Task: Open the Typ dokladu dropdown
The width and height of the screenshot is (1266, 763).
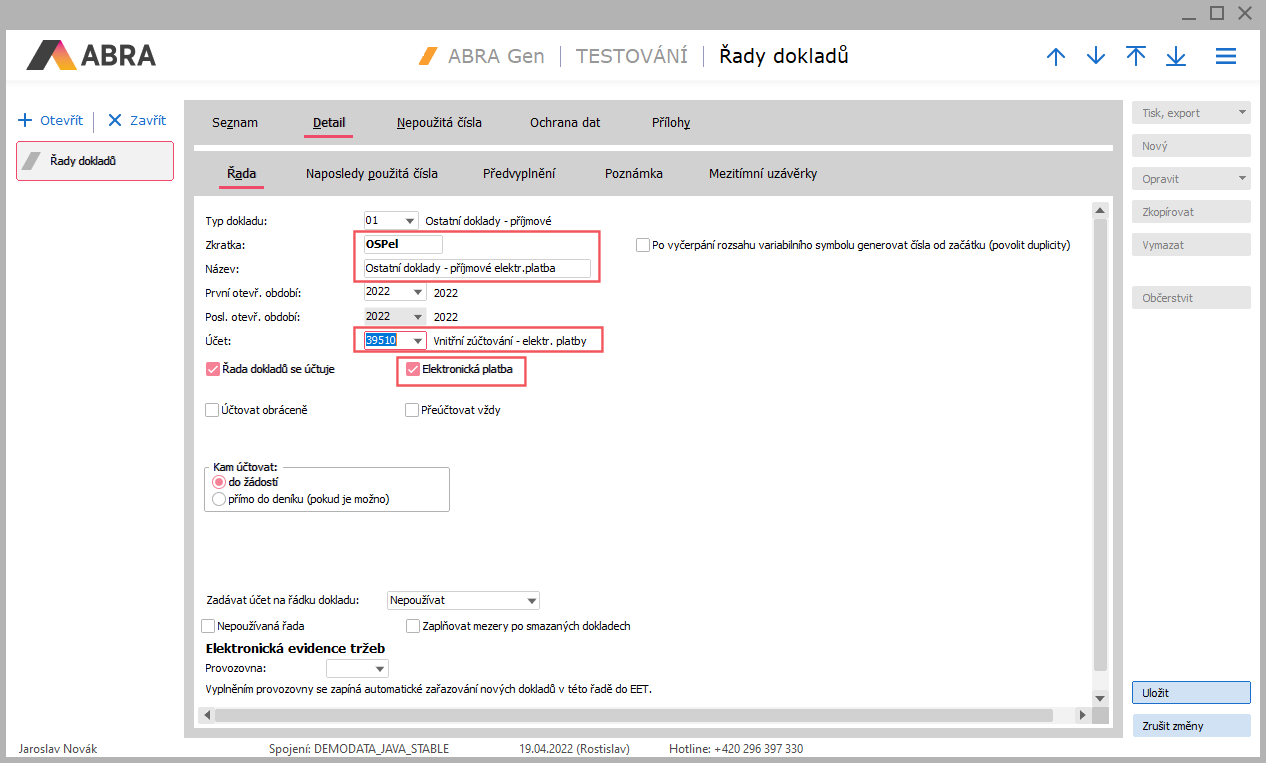Action: [409, 221]
